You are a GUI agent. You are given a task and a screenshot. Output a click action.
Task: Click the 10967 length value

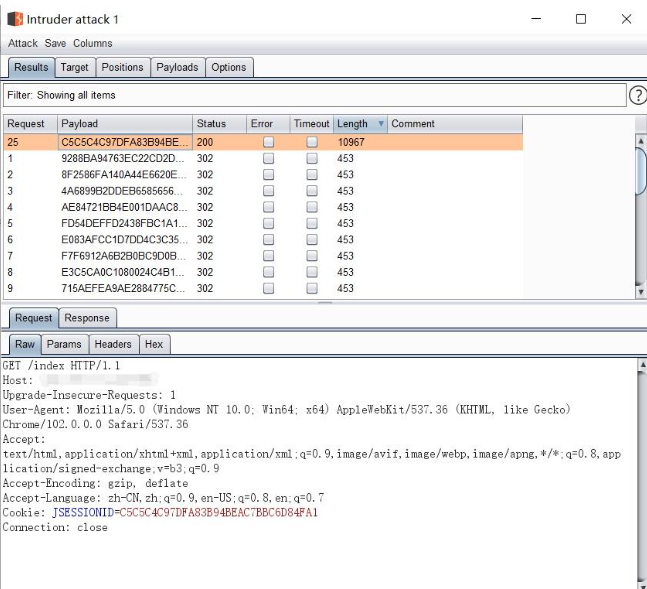[351, 142]
